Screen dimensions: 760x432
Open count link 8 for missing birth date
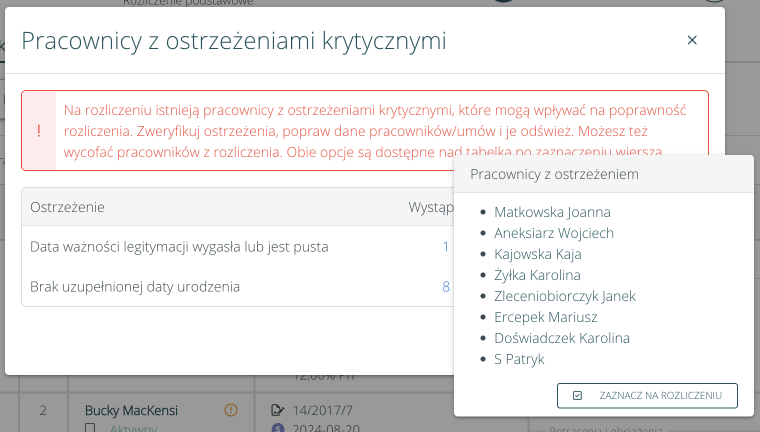click(x=446, y=287)
